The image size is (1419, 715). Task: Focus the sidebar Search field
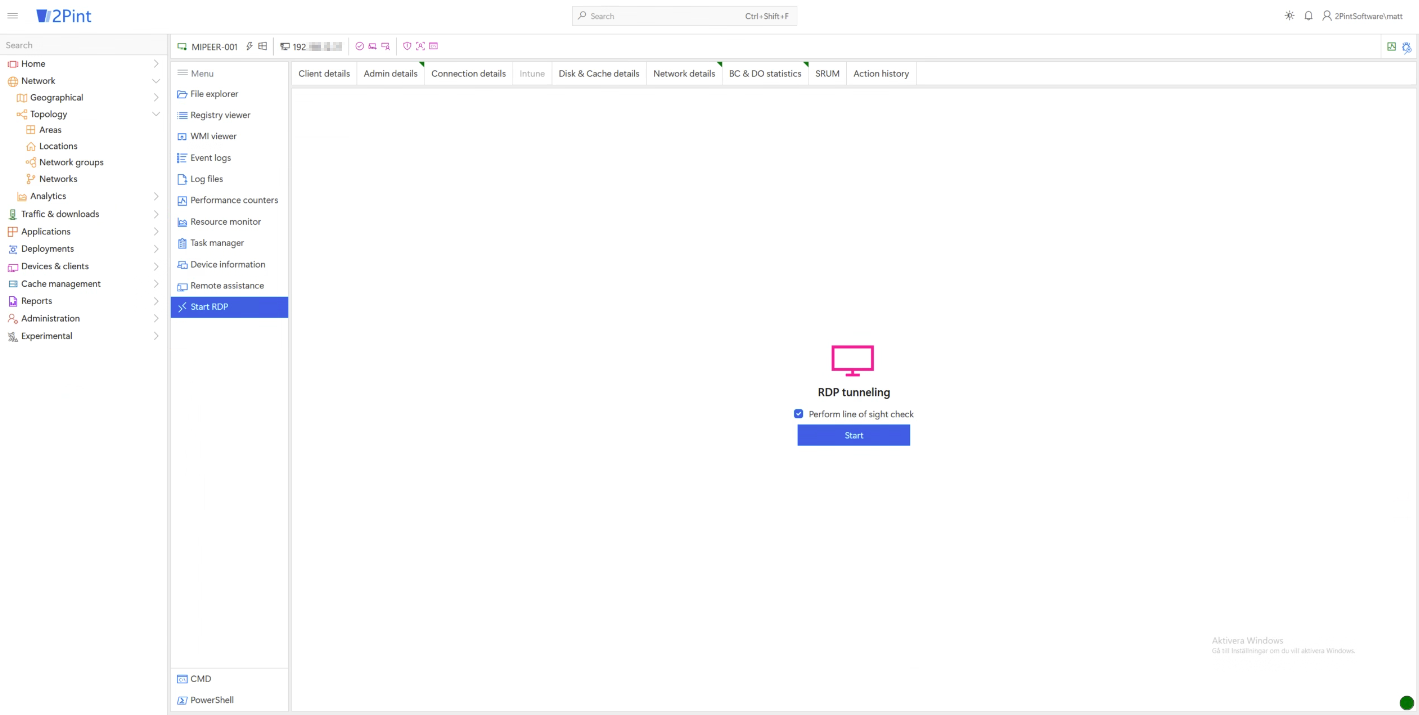(x=83, y=45)
